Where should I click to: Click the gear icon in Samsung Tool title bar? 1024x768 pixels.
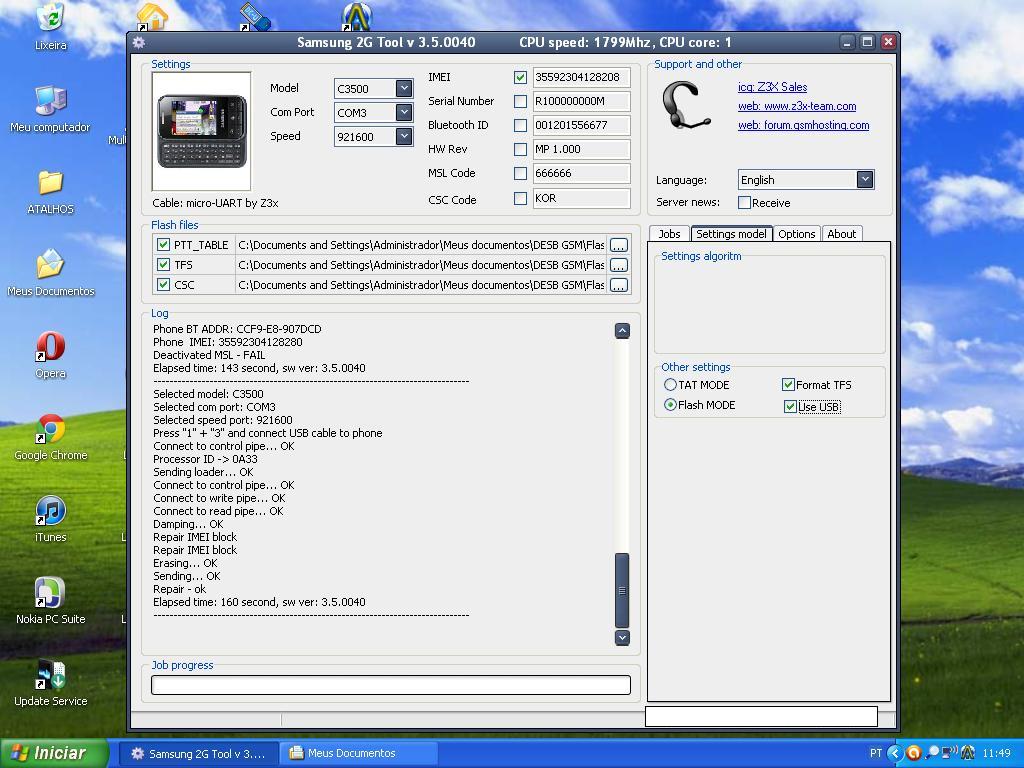[138, 42]
